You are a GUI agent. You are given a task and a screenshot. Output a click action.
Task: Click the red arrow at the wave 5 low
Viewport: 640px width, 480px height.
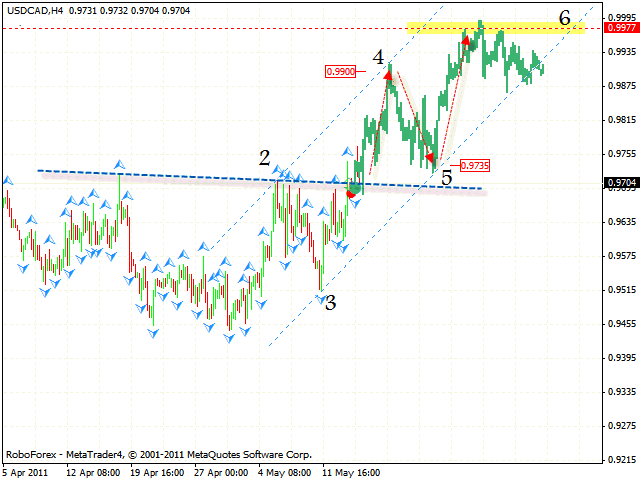tap(430, 158)
